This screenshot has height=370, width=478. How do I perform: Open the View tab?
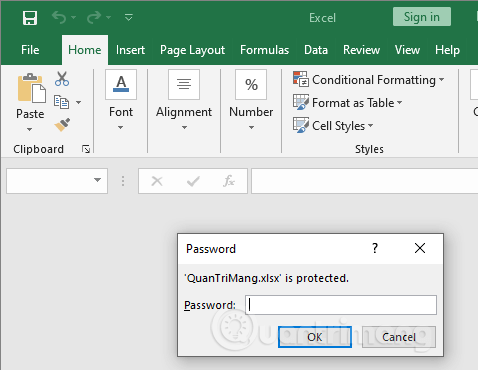407,50
